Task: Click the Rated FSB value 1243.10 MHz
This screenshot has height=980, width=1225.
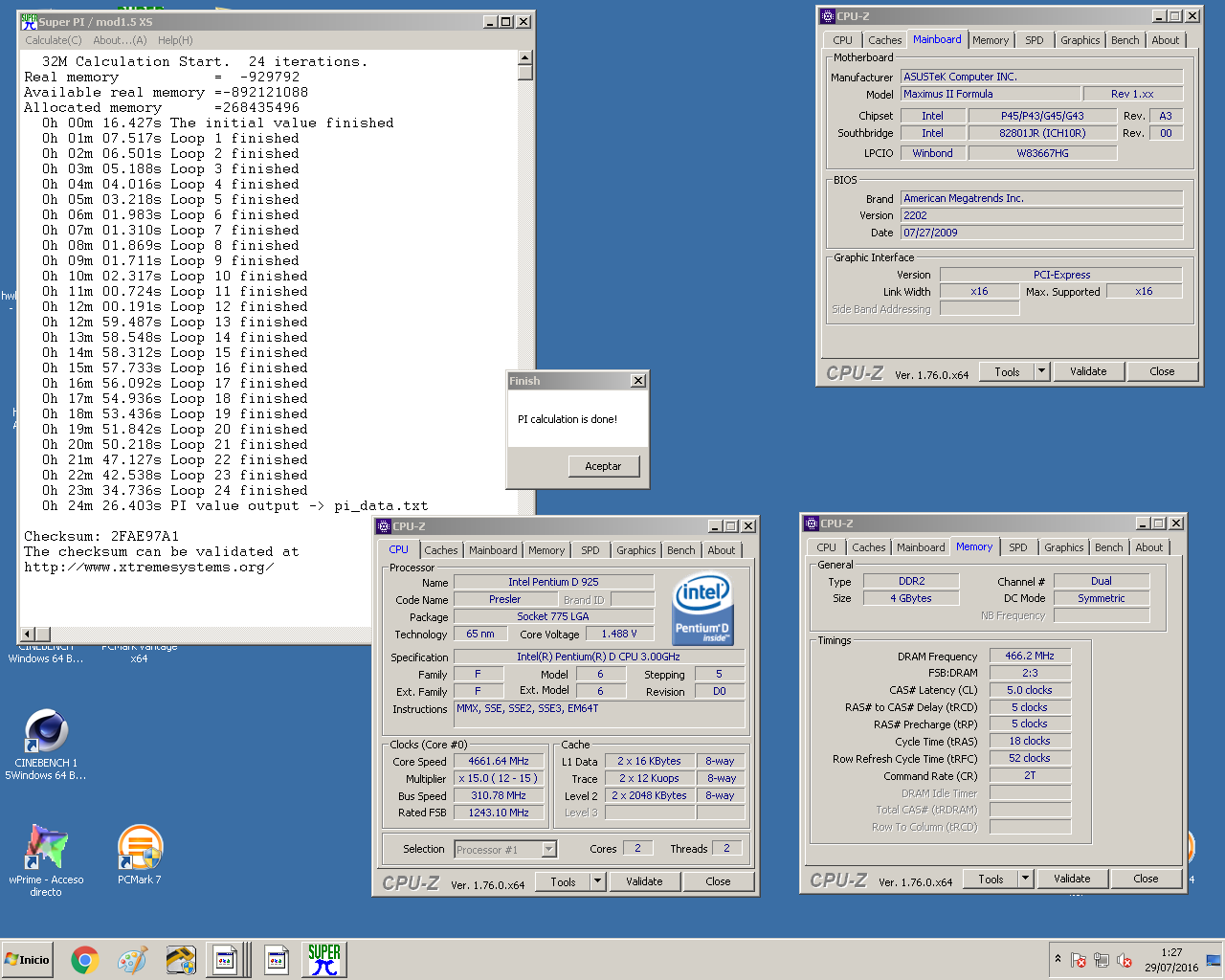Action: (x=499, y=813)
